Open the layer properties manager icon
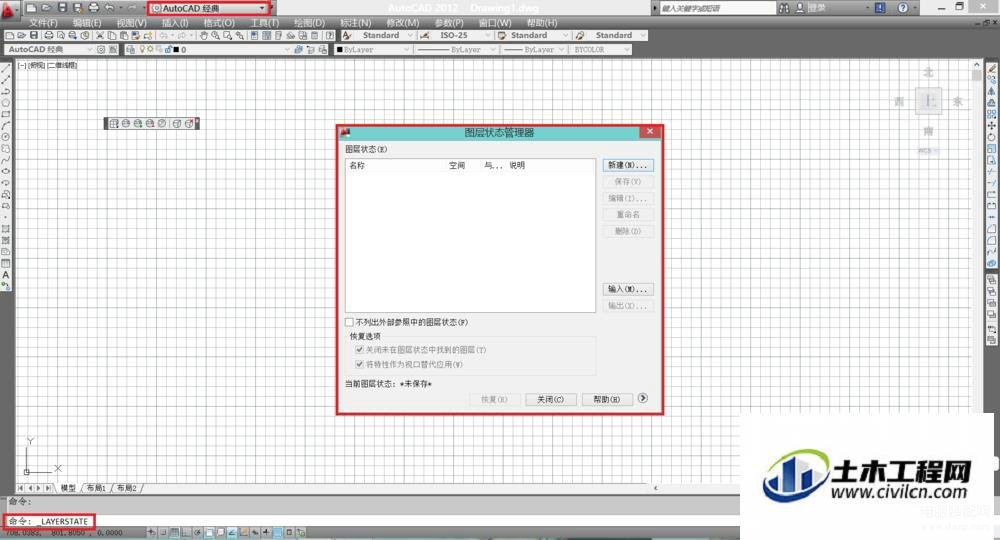 click(130, 49)
